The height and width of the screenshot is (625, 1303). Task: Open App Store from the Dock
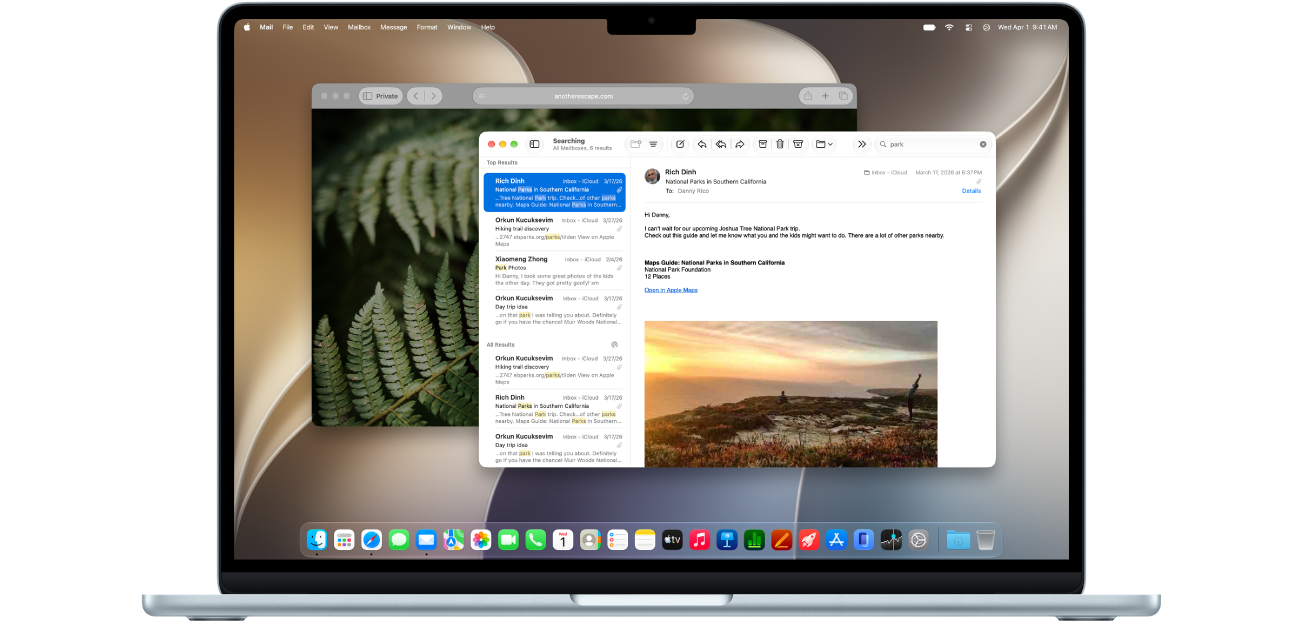click(x=836, y=539)
